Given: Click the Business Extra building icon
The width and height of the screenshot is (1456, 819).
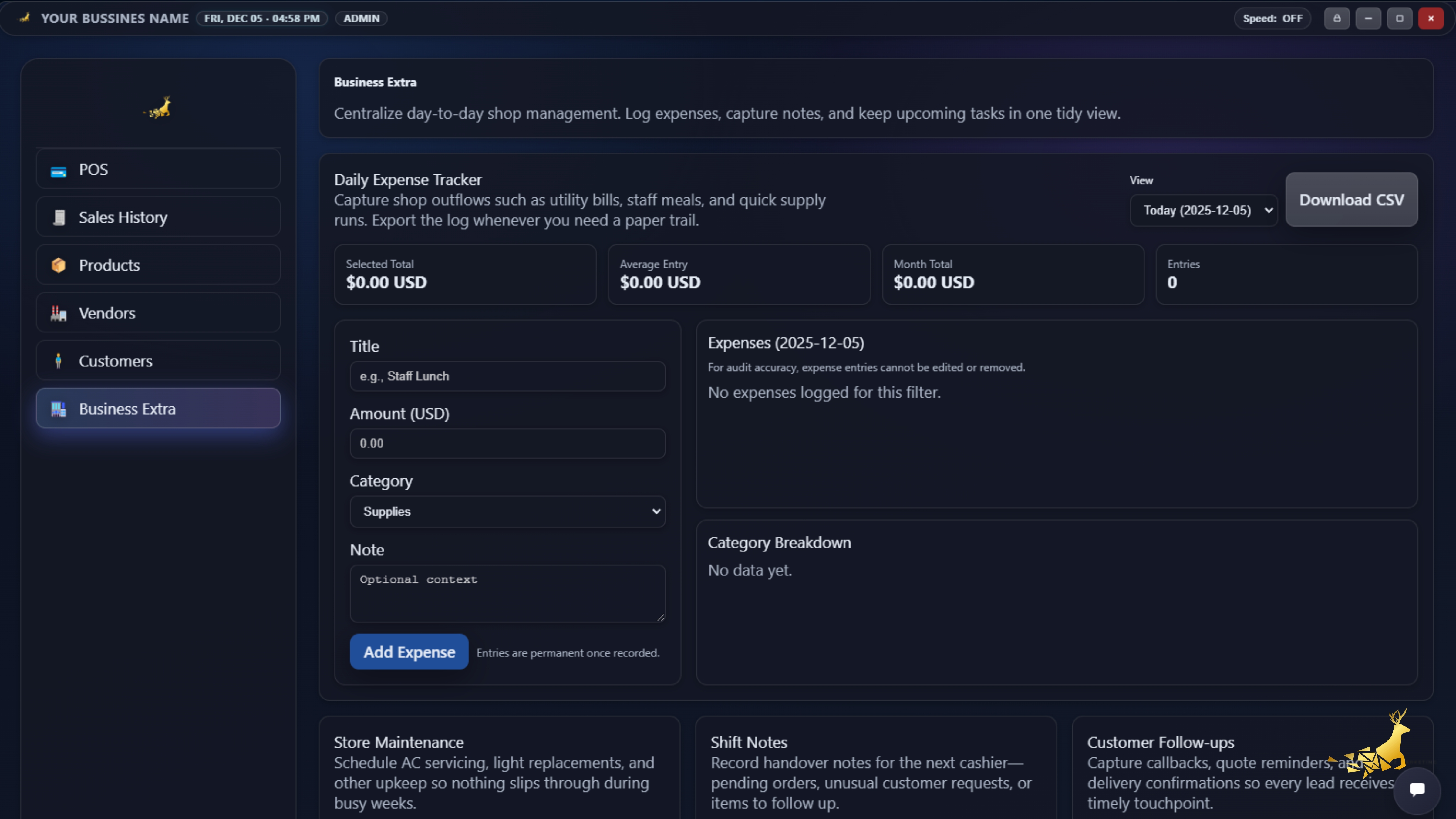Looking at the screenshot, I should click(59, 409).
